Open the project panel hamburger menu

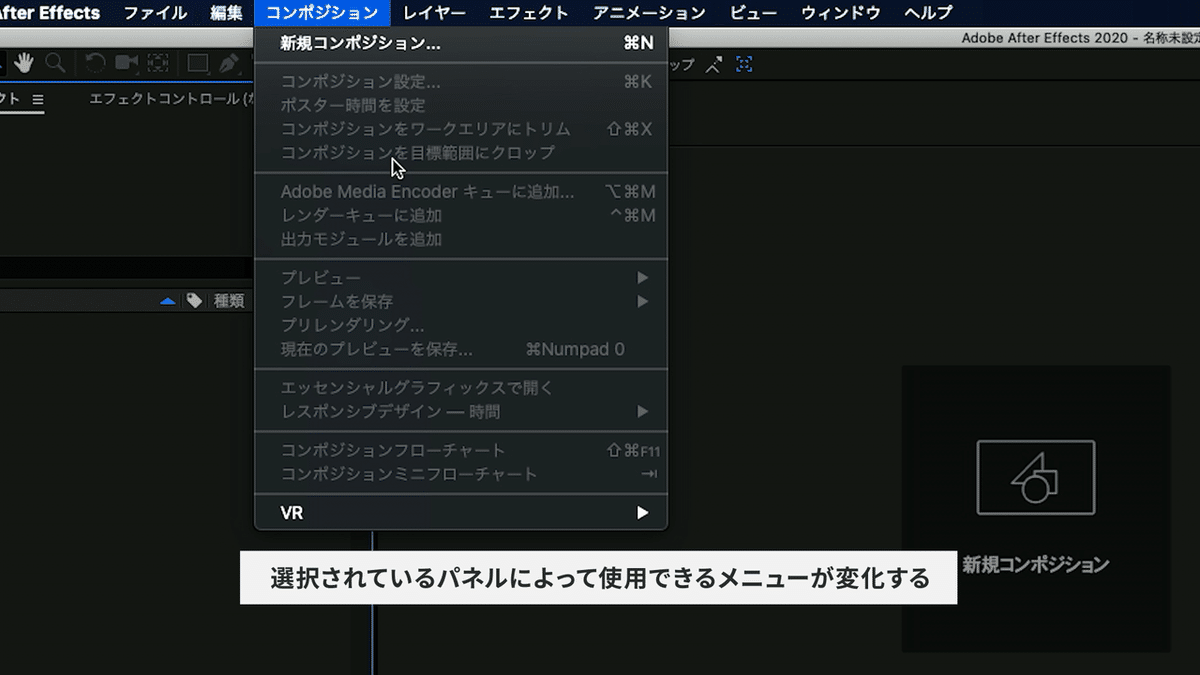tap(38, 99)
